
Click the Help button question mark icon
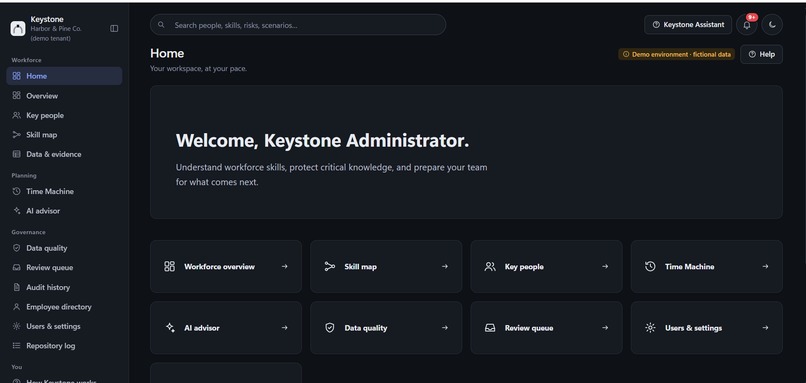click(752, 54)
